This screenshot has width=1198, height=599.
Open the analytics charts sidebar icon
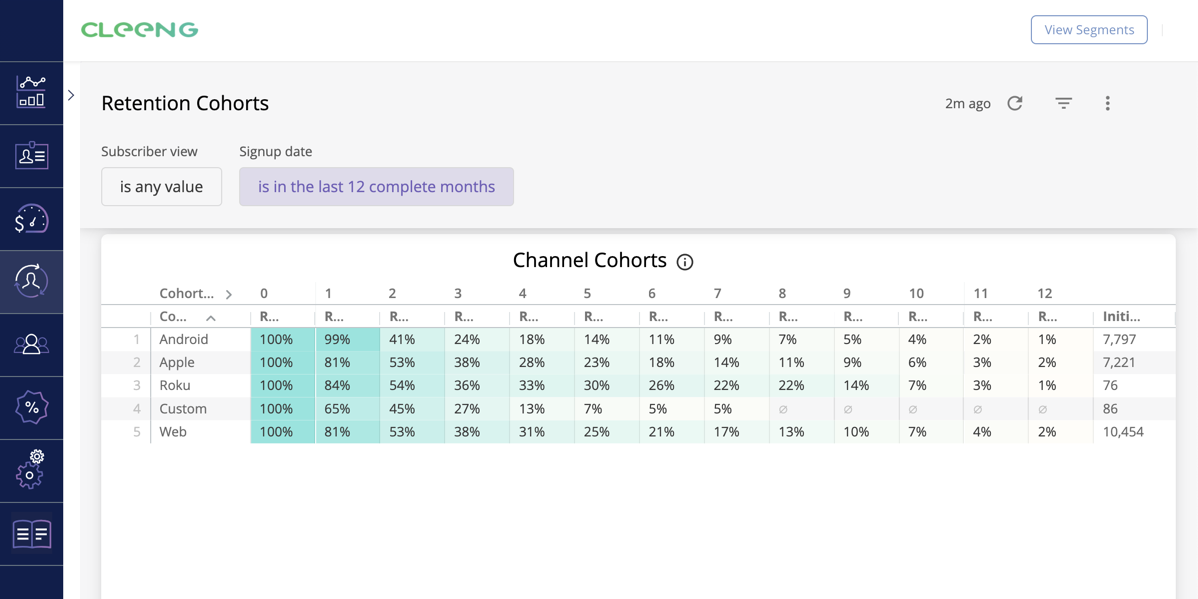[31, 92]
